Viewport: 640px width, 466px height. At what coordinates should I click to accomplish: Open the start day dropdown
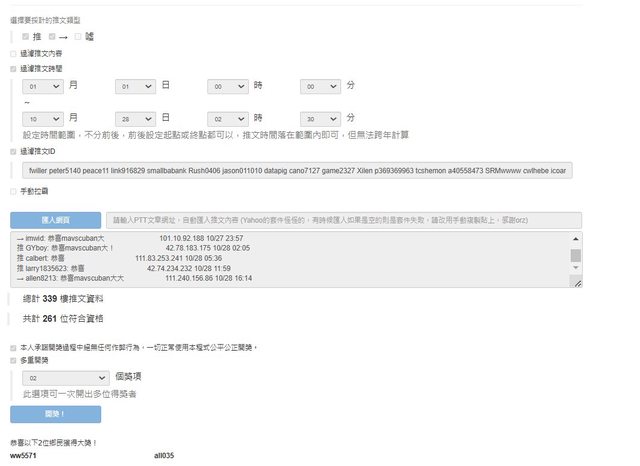135,87
